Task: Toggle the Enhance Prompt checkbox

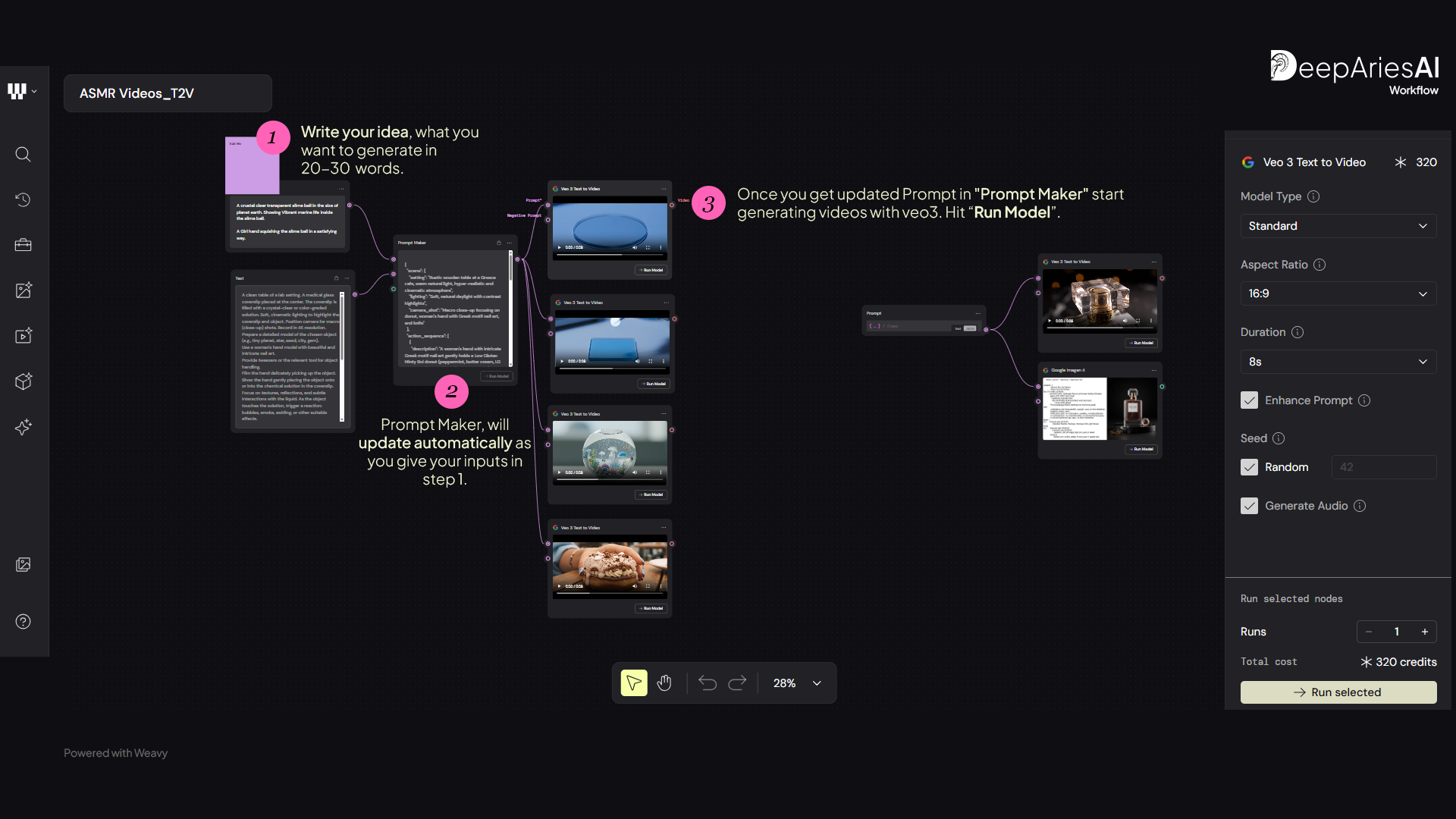Action: [x=1249, y=400]
